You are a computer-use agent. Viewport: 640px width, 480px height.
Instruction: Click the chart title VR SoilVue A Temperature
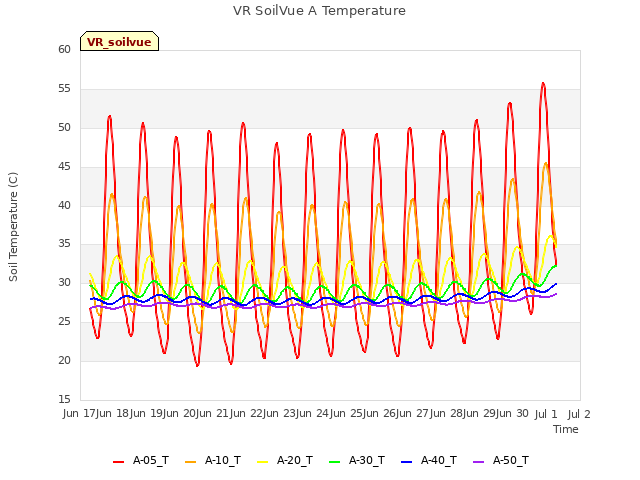(x=319, y=11)
